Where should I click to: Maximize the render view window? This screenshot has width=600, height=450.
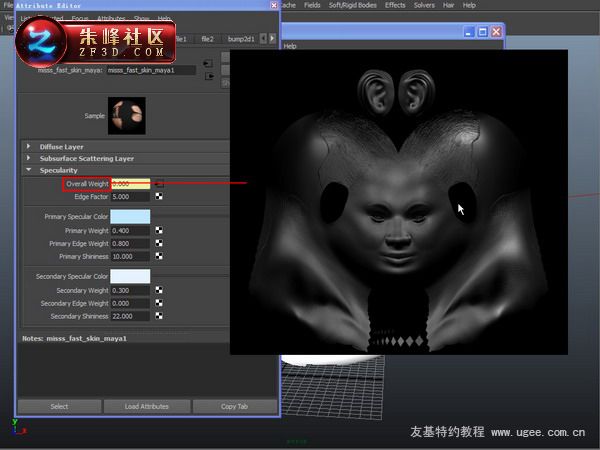point(483,32)
